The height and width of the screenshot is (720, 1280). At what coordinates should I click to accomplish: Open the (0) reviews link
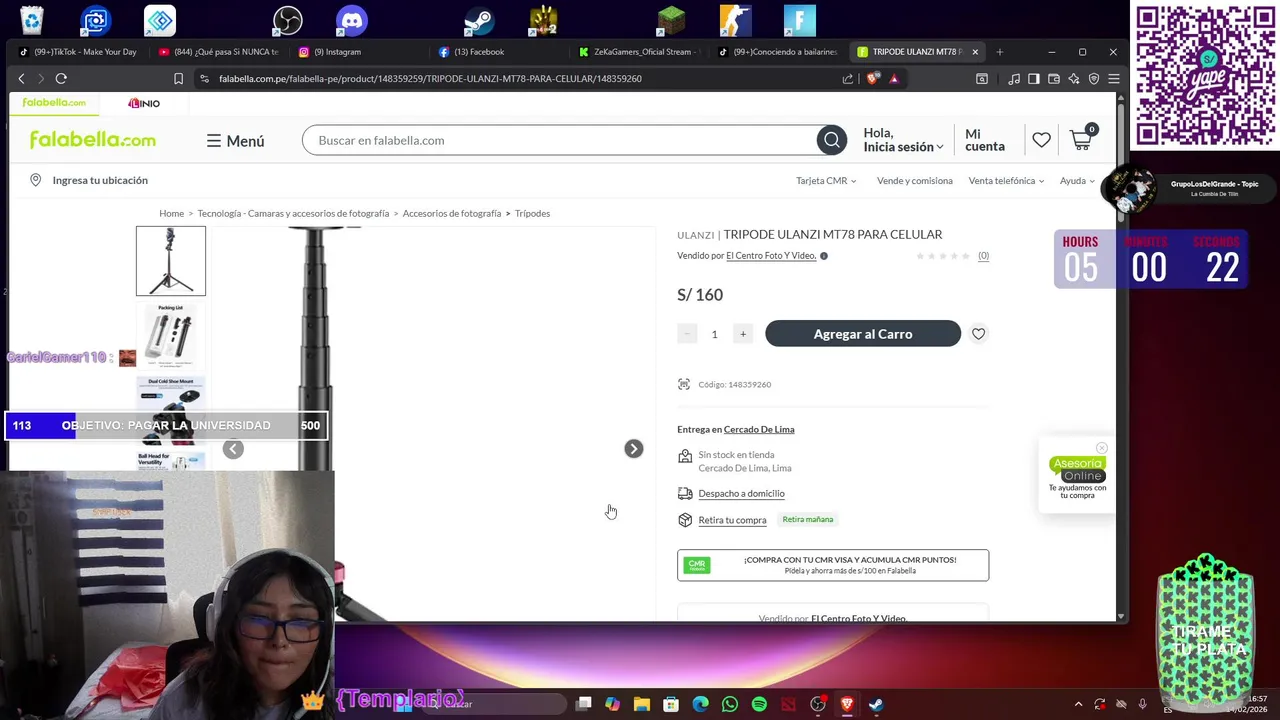(983, 256)
